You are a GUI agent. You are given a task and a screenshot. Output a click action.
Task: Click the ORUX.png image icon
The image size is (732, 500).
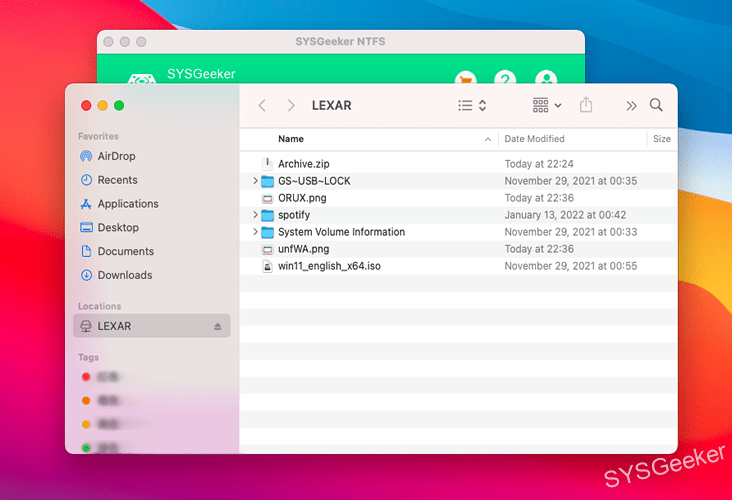[267, 198]
